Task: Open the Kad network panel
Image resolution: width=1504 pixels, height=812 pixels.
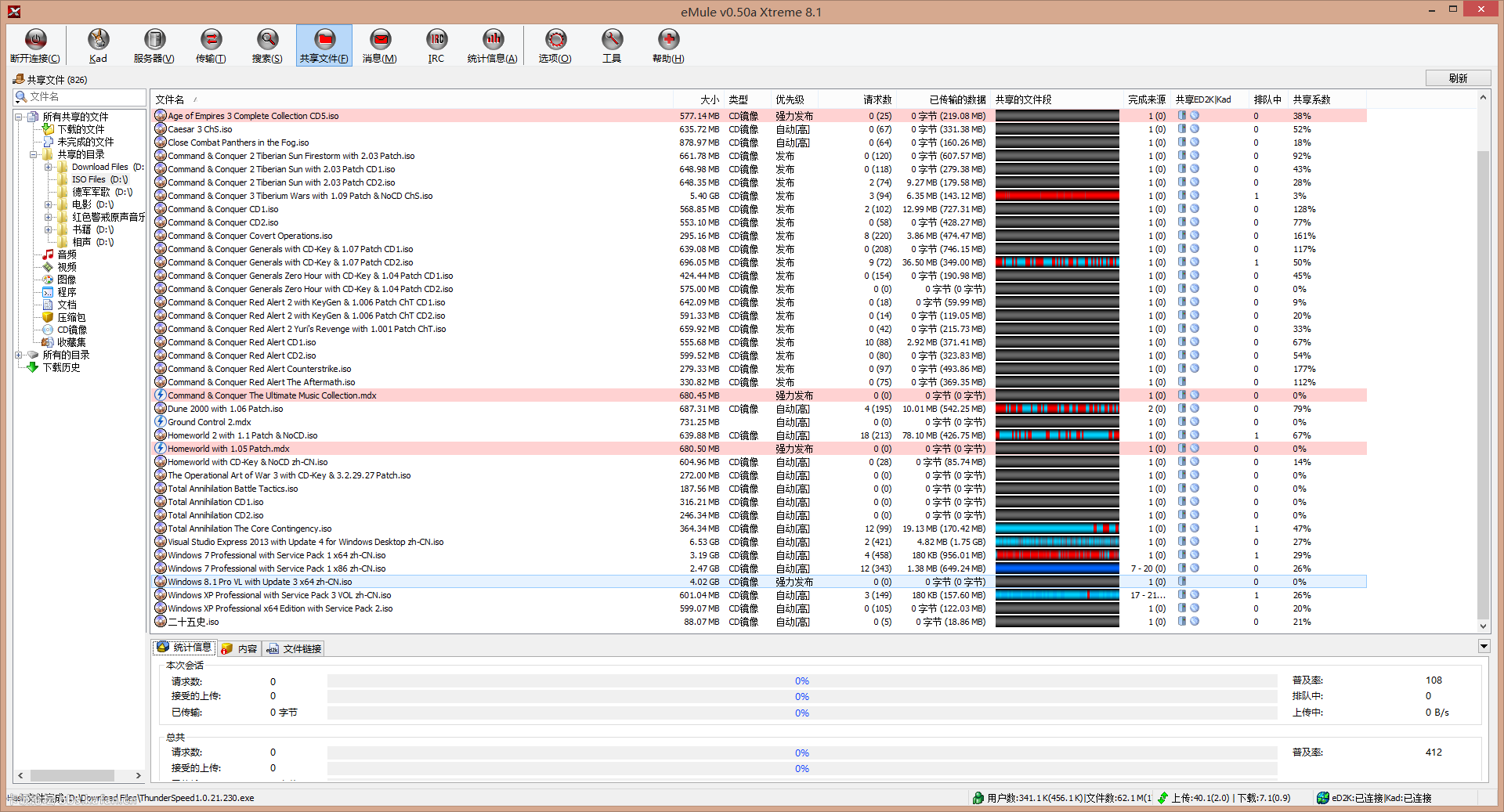Action: click(x=98, y=45)
